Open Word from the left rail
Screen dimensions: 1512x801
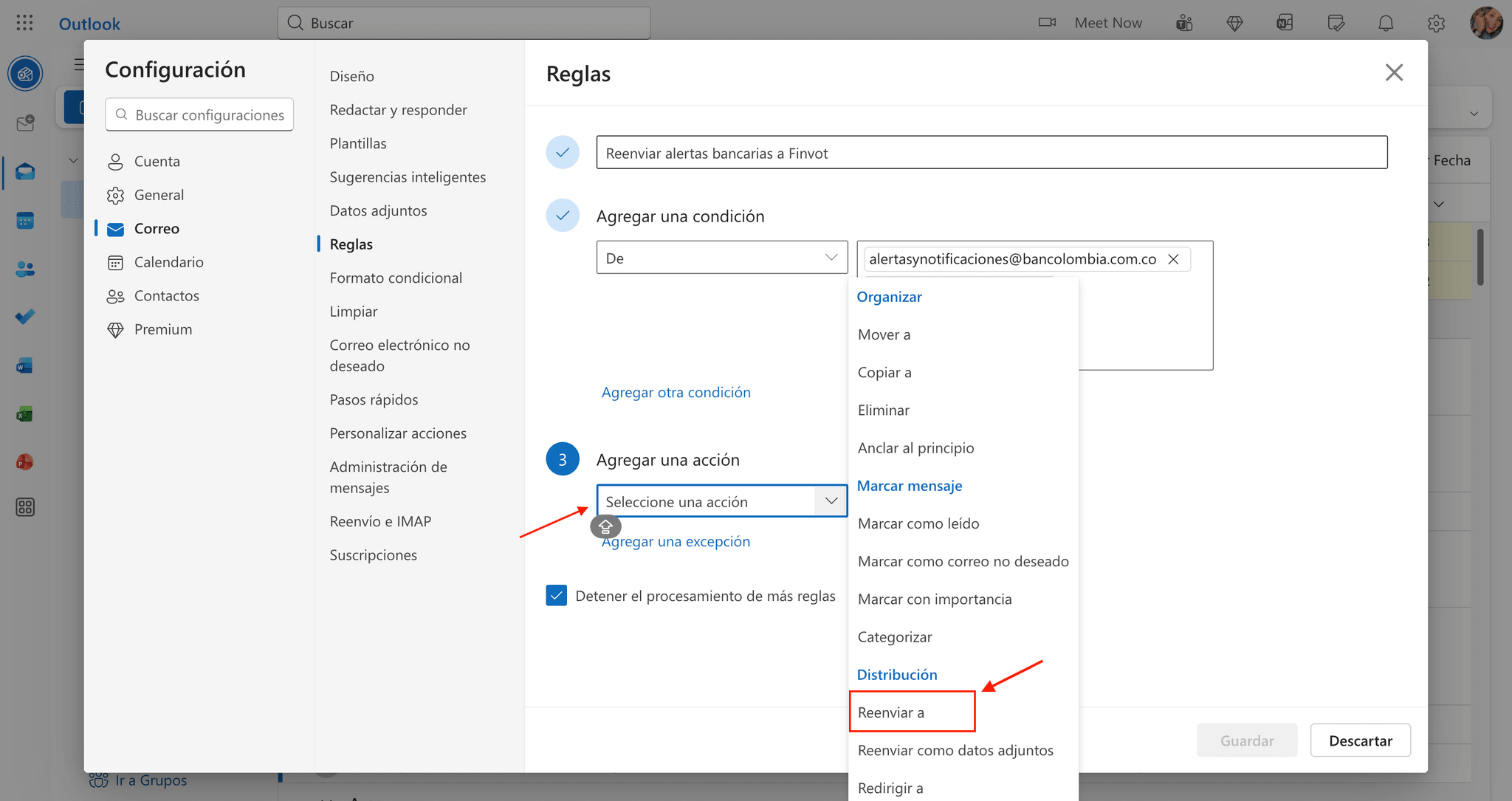[25, 365]
